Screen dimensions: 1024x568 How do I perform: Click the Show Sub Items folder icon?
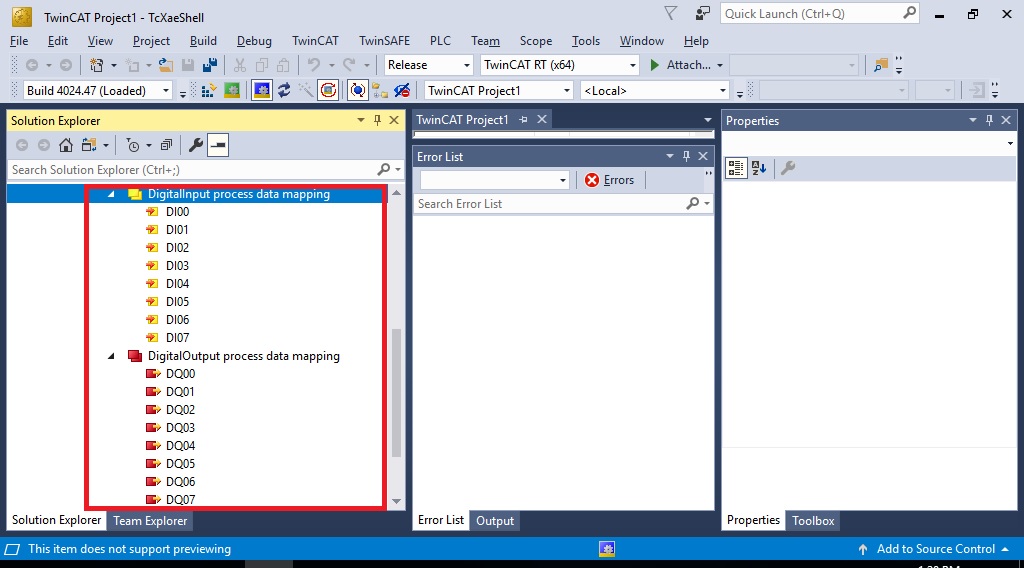coord(379,90)
